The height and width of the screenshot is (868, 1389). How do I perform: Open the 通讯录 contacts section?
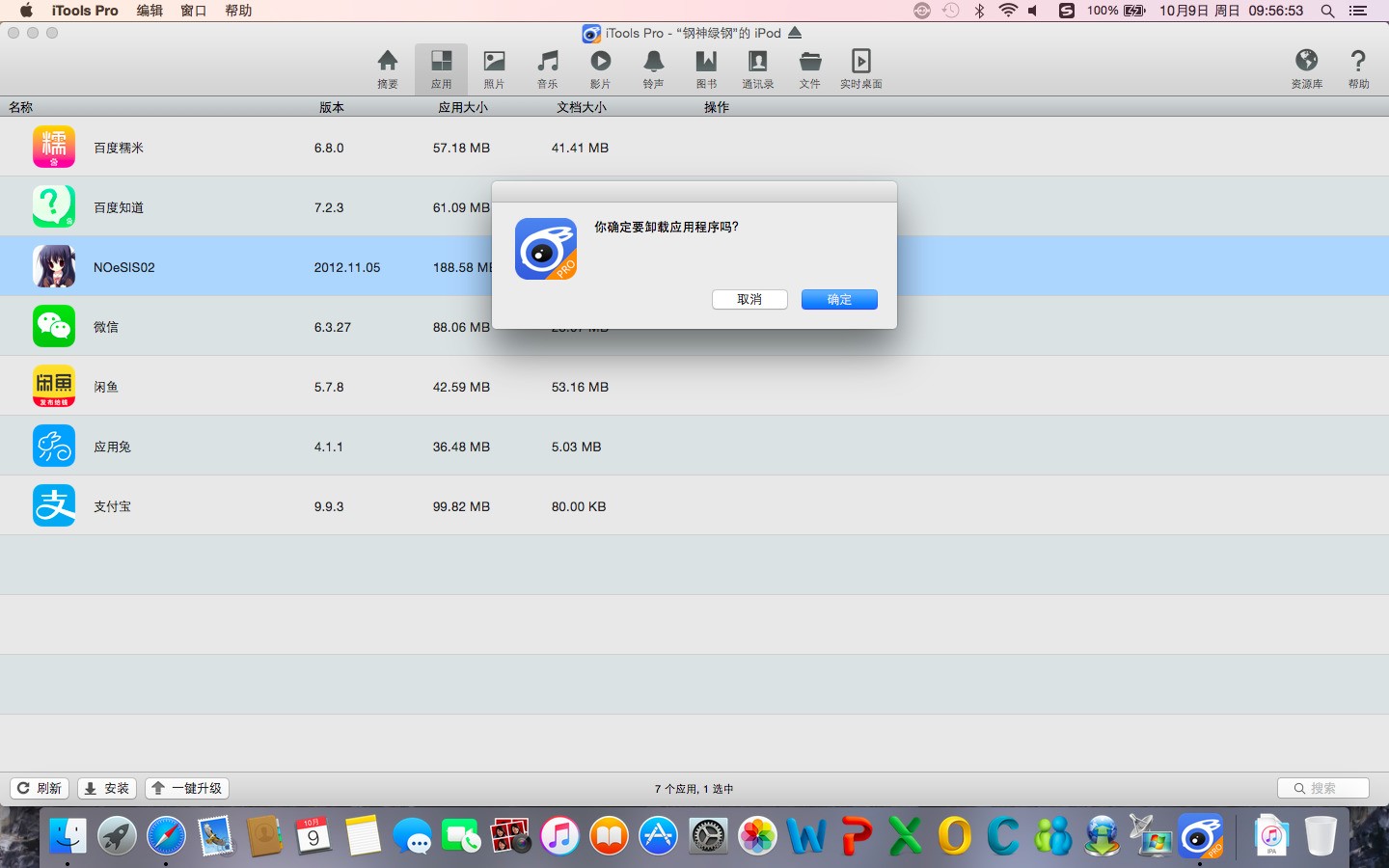pyautogui.click(x=758, y=69)
